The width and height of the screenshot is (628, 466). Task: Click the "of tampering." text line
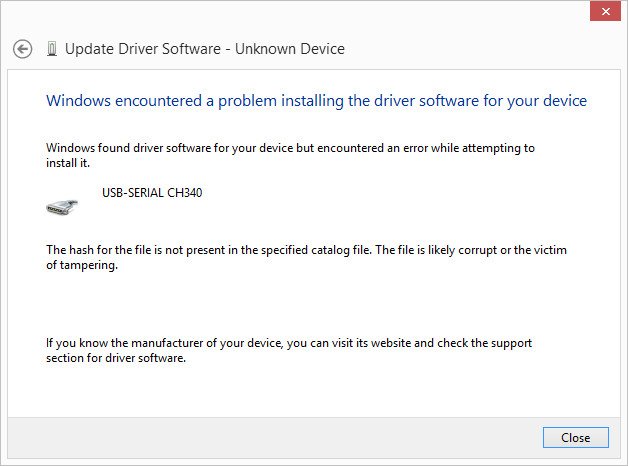click(x=82, y=266)
